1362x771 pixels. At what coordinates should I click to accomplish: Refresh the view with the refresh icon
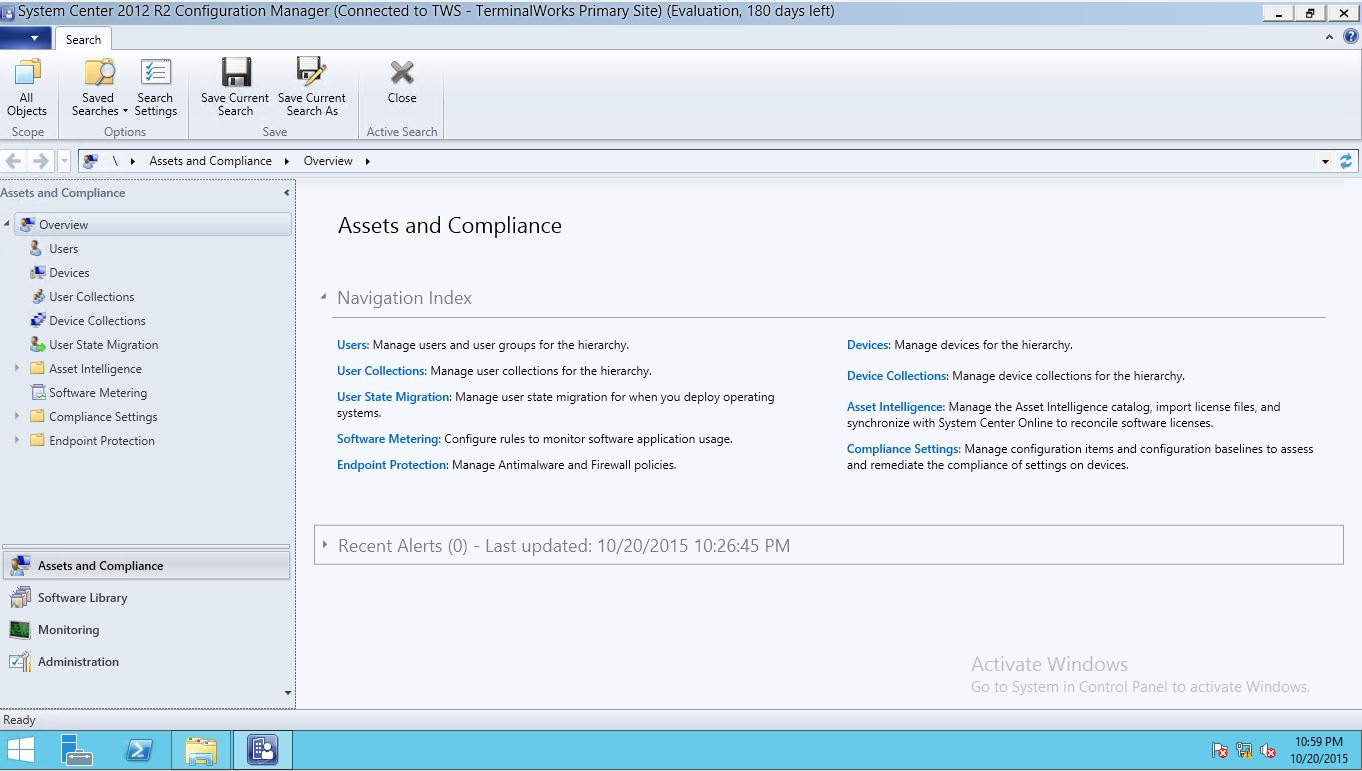click(x=1346, y=161)
